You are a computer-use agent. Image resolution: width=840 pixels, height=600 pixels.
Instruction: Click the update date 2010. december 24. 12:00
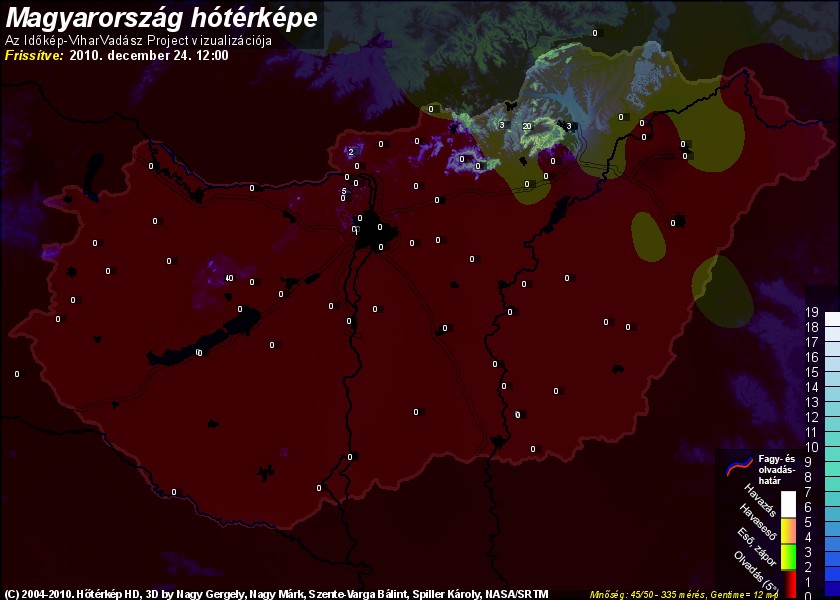[149, 55]
